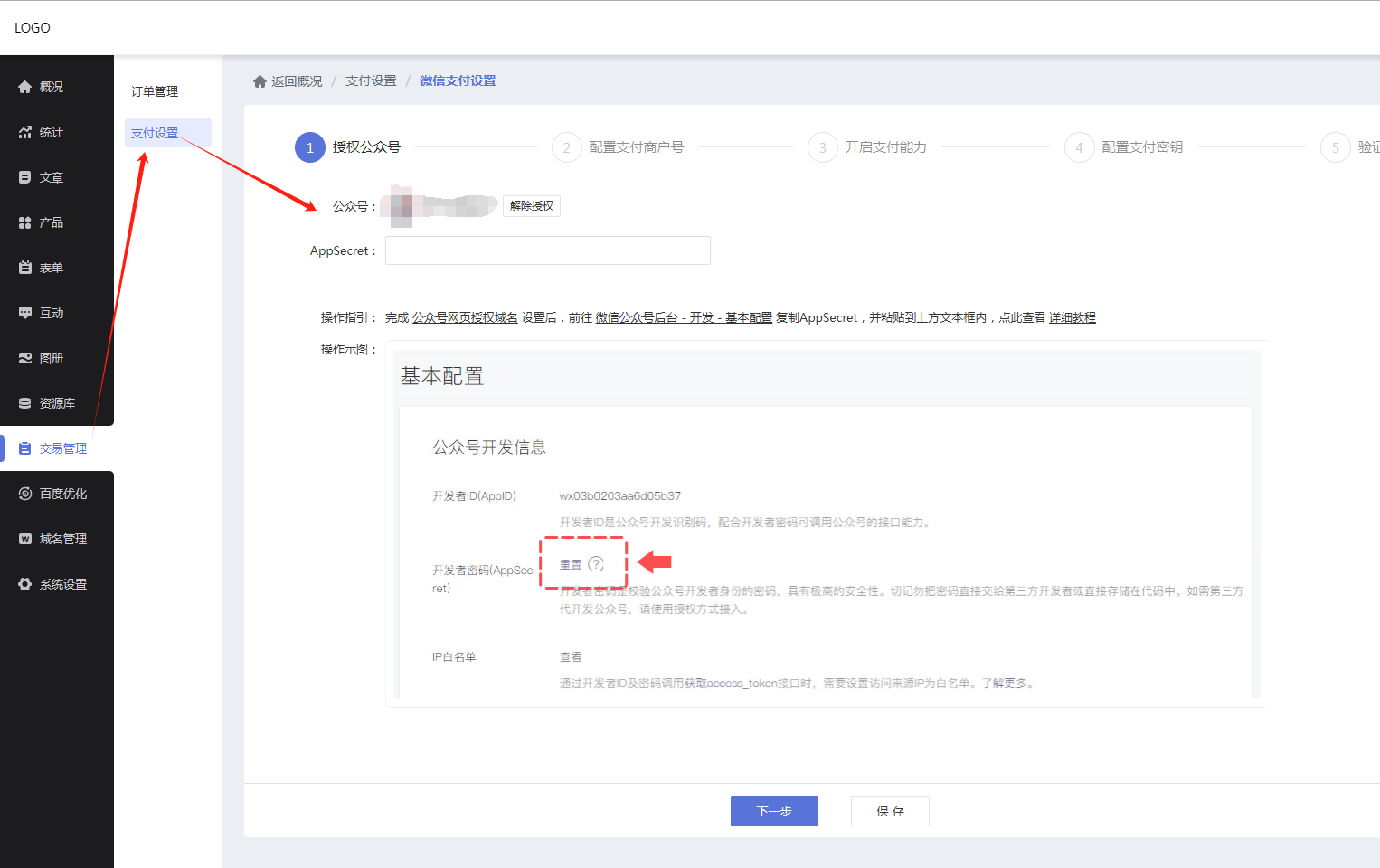
Task: Click the 保存 button
Action: pos(890,811)
